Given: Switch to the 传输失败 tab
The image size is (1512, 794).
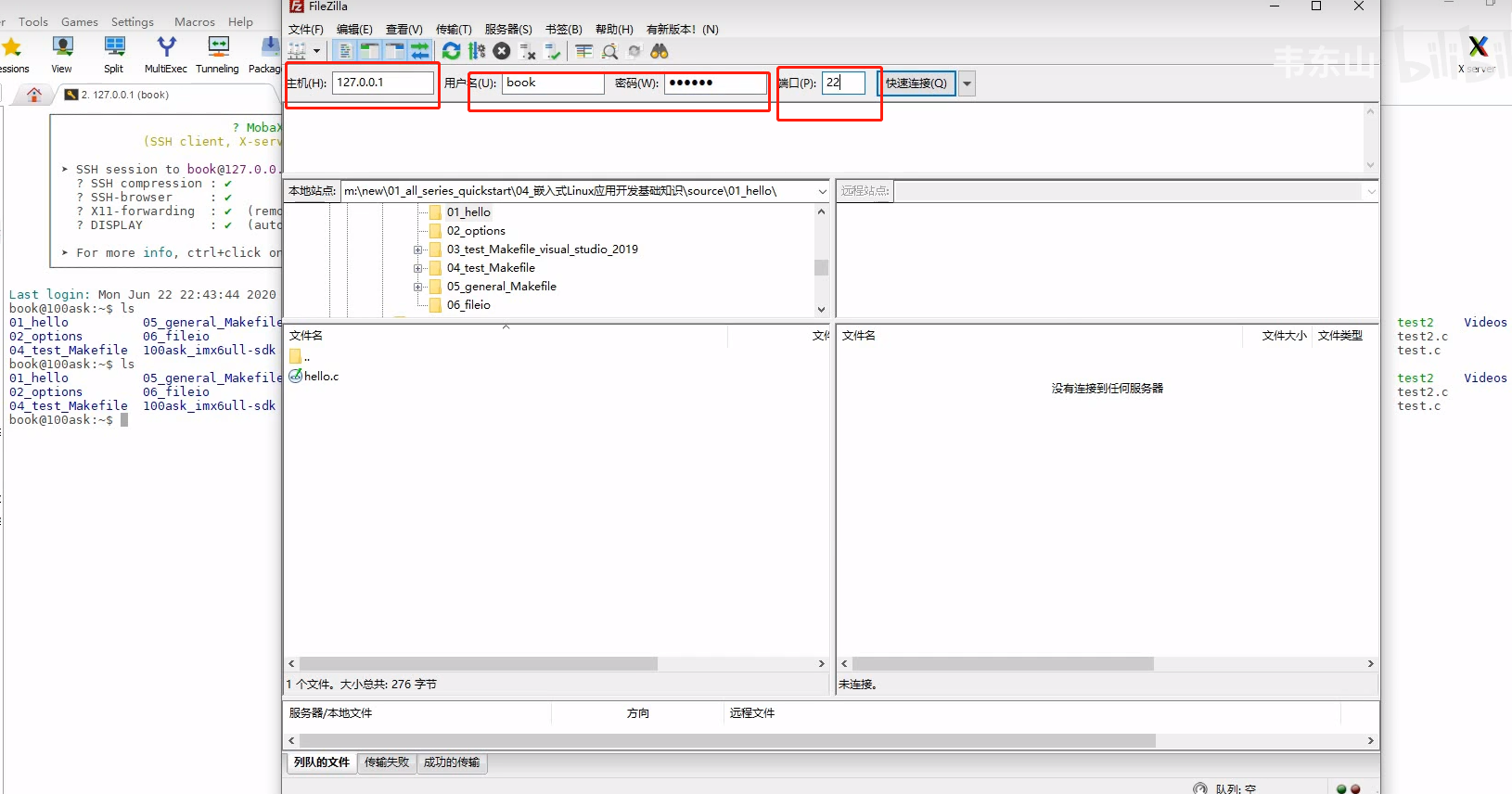Looking at the screenshot, I should (387, 762).
